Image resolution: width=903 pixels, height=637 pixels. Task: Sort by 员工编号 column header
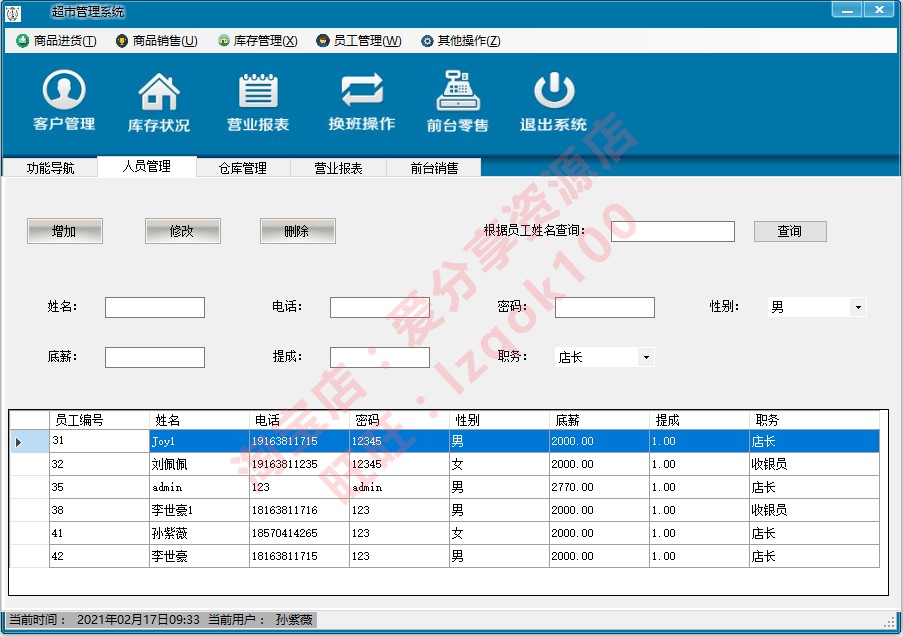click(99, 420)
